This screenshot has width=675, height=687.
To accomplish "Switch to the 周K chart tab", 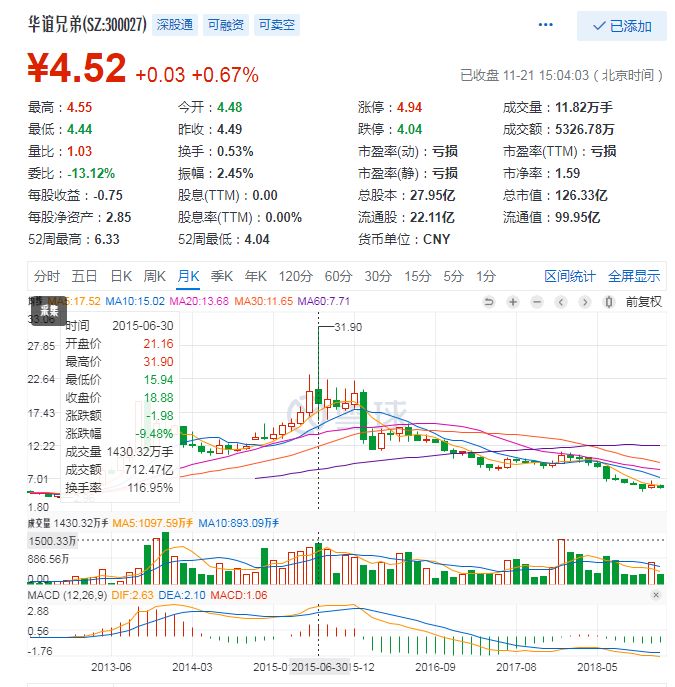I will (x=154, y=276).
